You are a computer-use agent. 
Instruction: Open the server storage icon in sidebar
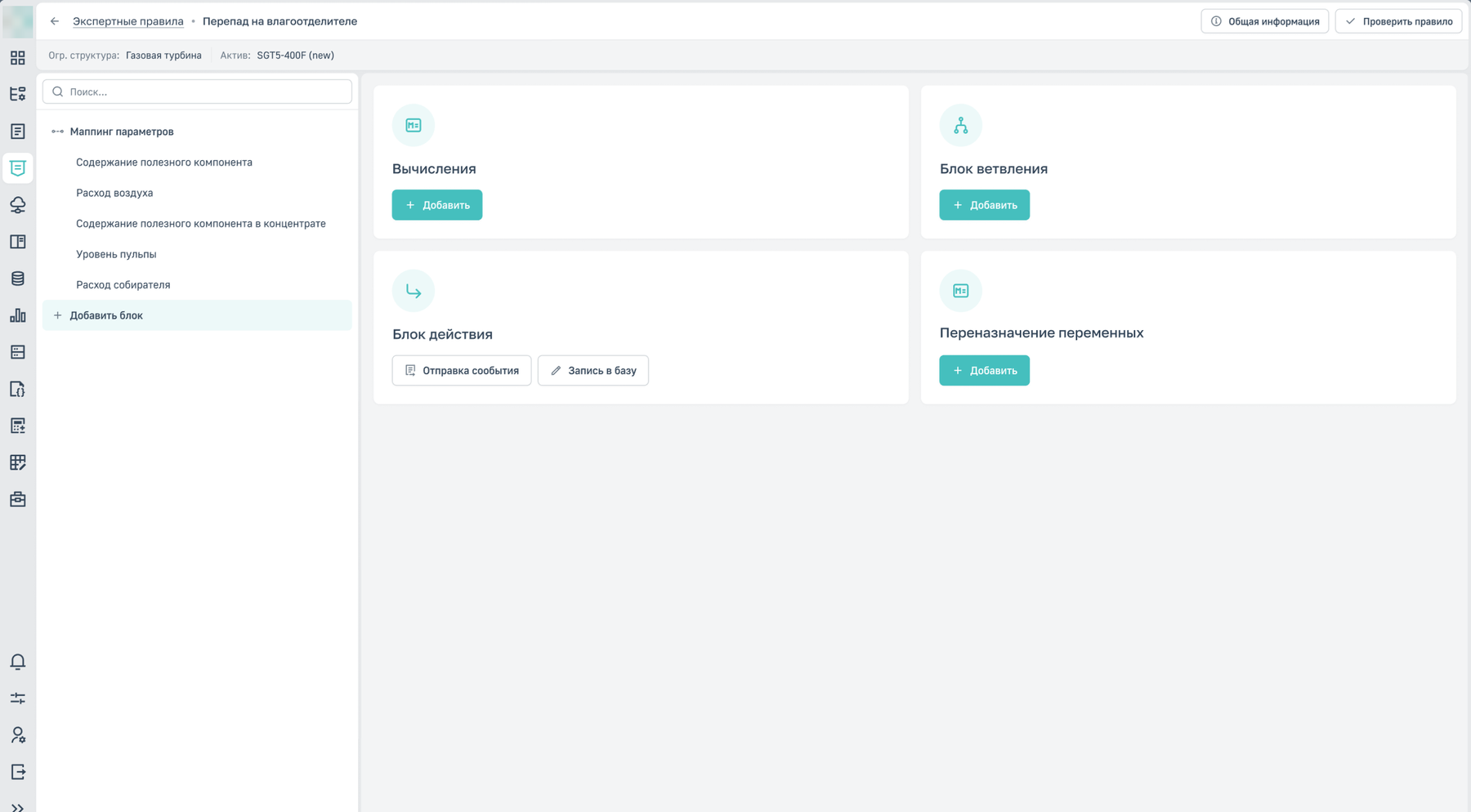coord(18,352)
